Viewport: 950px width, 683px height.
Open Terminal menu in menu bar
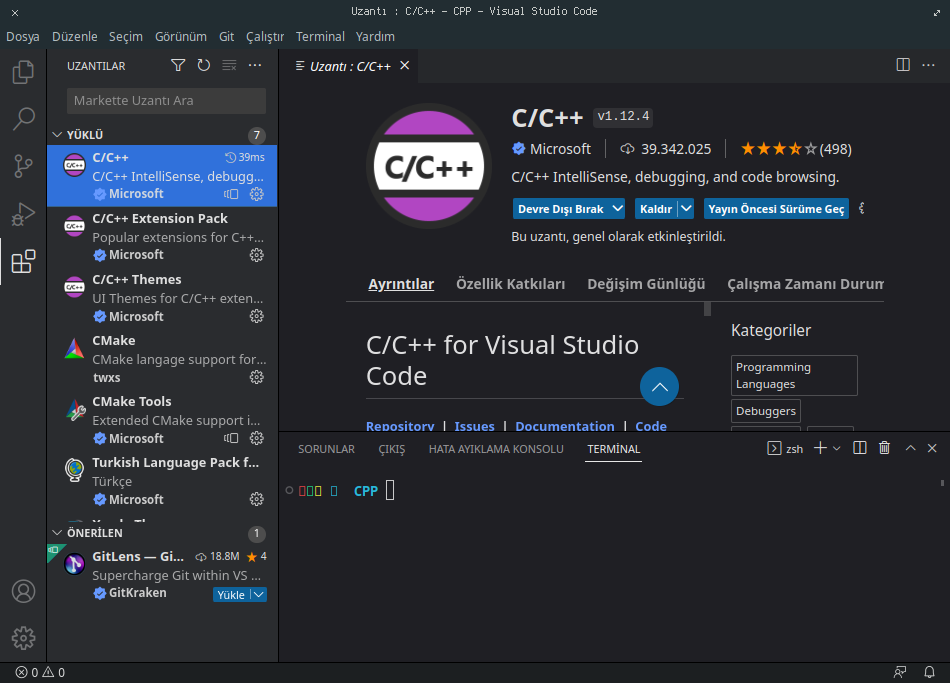[320, 36]
